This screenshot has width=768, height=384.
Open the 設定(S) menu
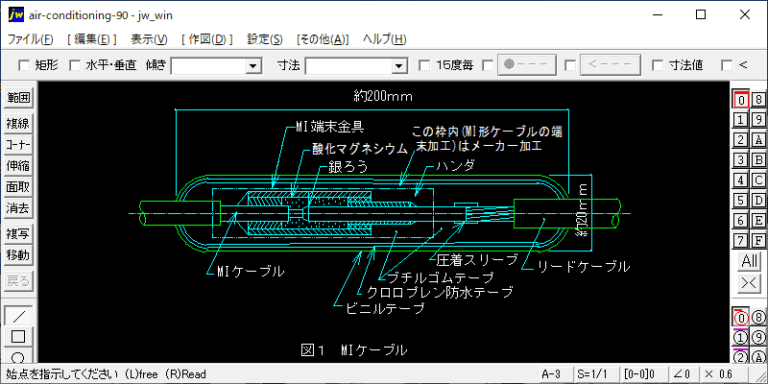(x=264, y=40)
